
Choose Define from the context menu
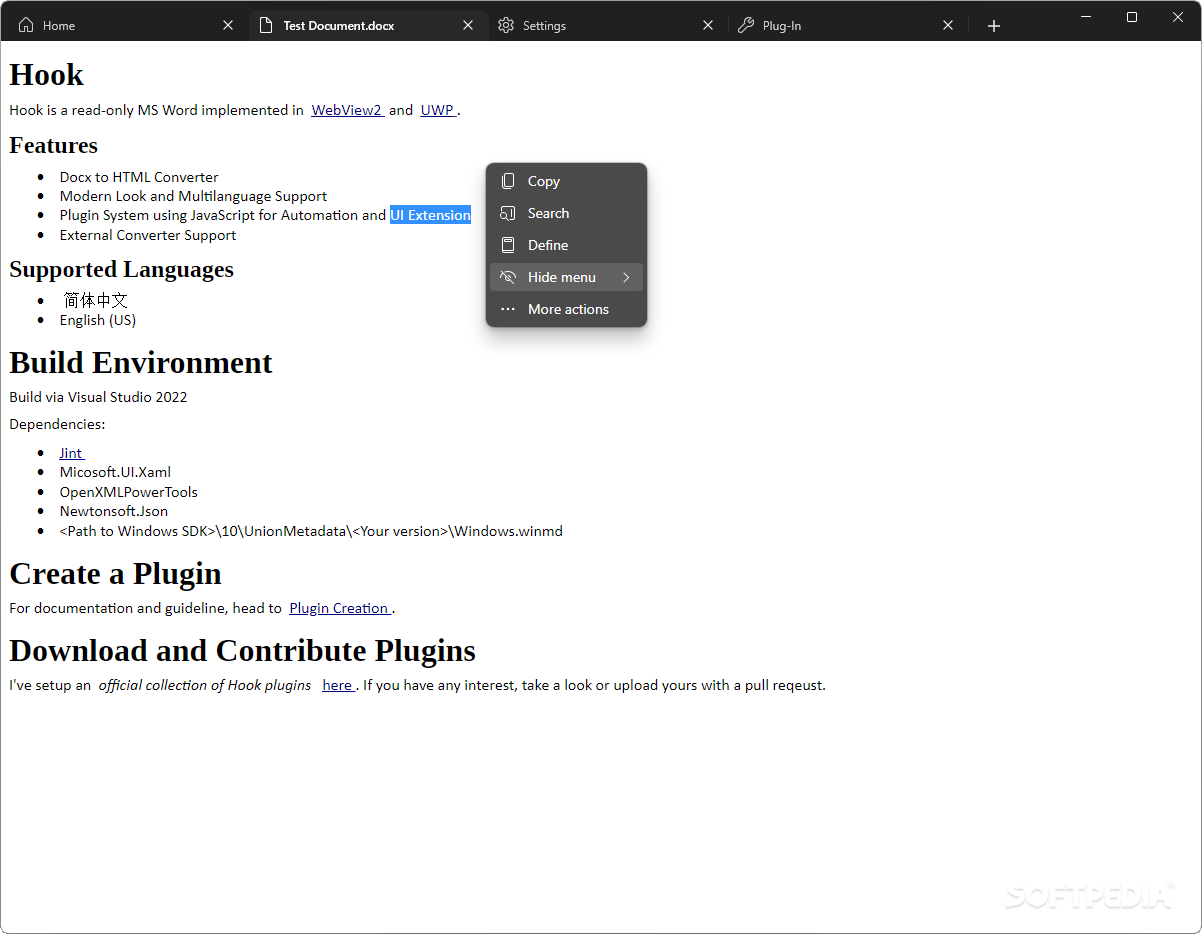(566, 245)
